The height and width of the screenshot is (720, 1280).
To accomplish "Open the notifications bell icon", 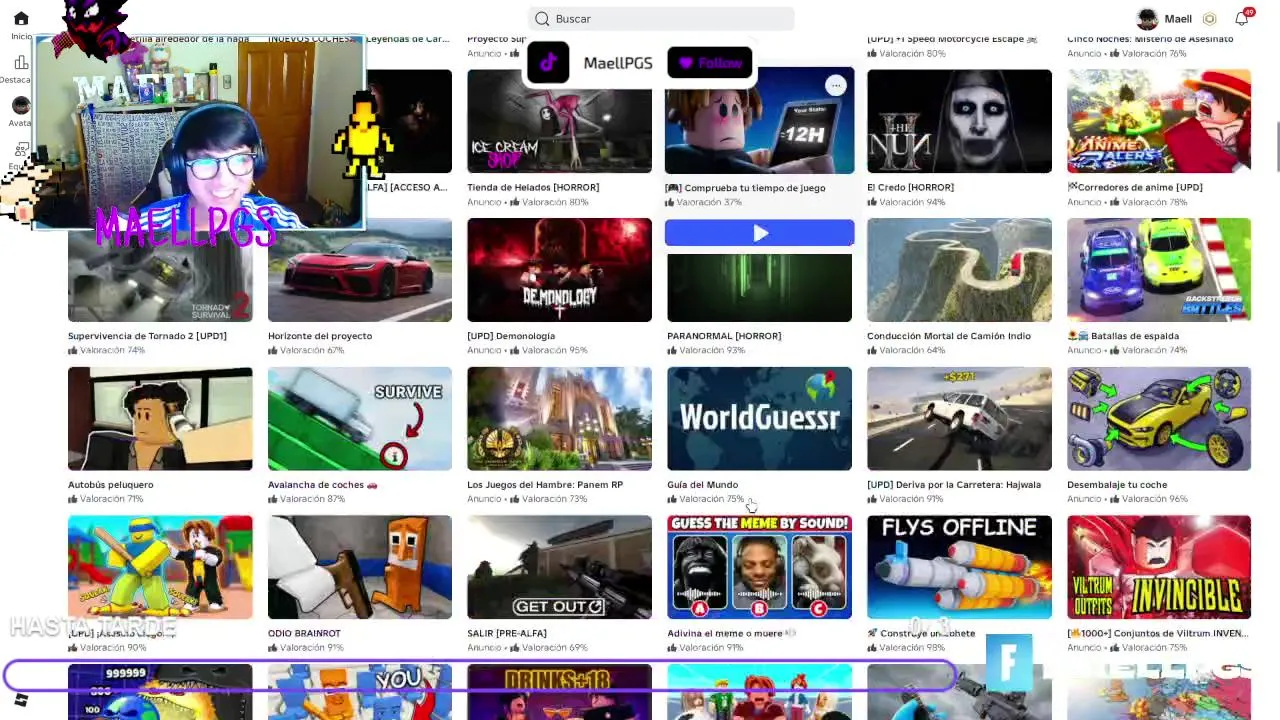I will [1241, 19].
